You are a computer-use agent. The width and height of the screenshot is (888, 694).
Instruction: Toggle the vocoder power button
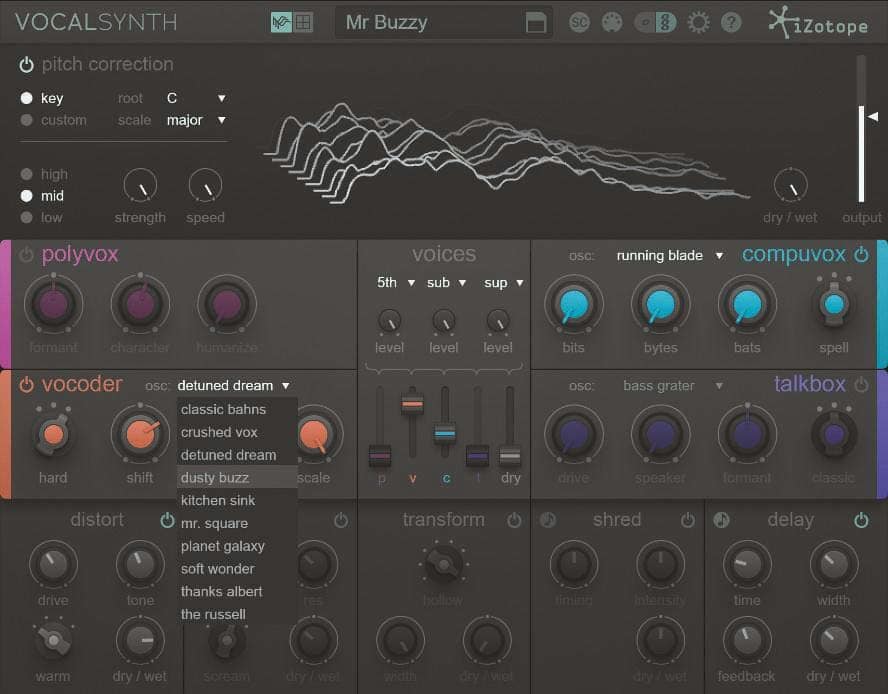tap(26, 385)
